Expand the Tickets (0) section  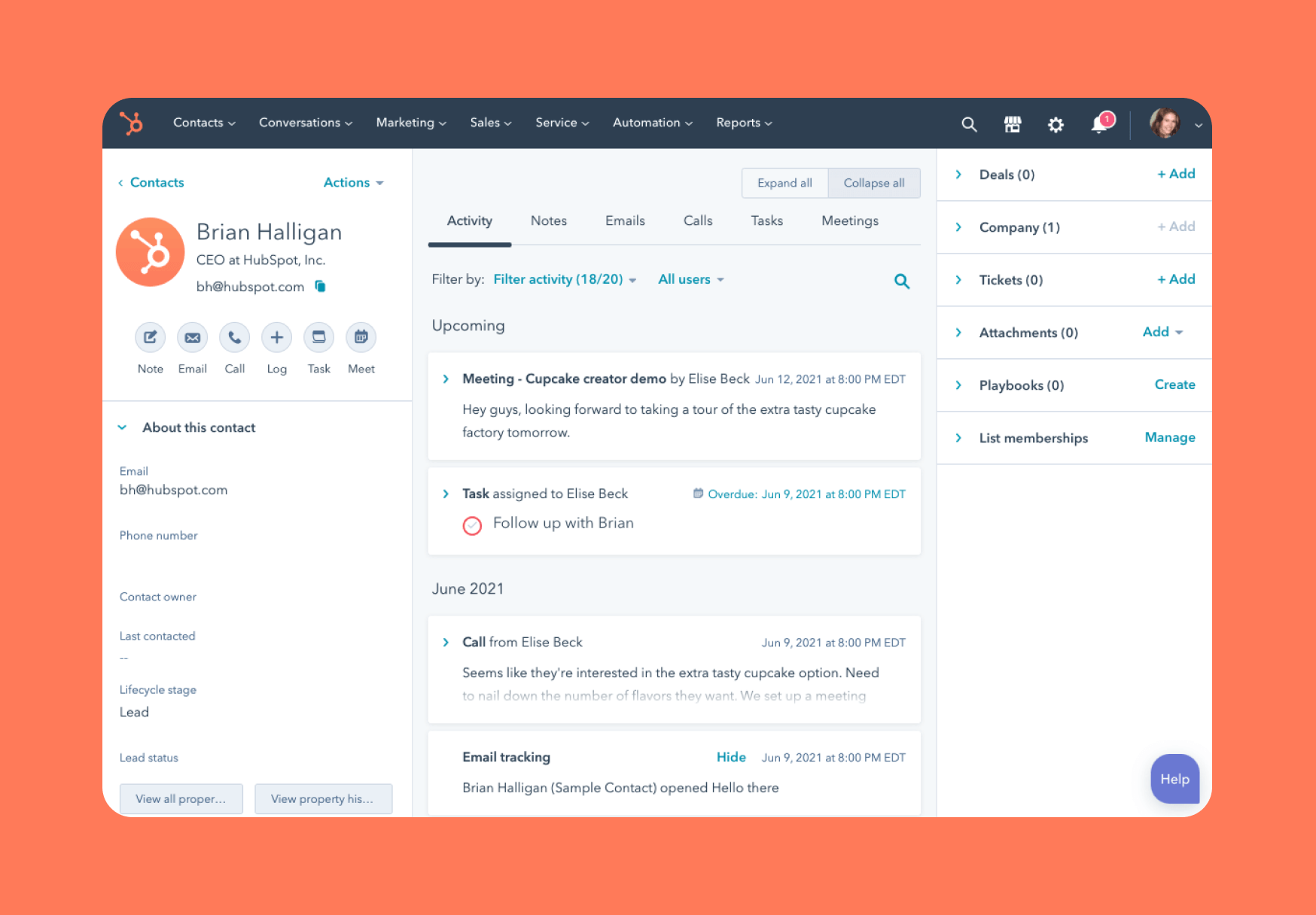(x=958, y=280)
